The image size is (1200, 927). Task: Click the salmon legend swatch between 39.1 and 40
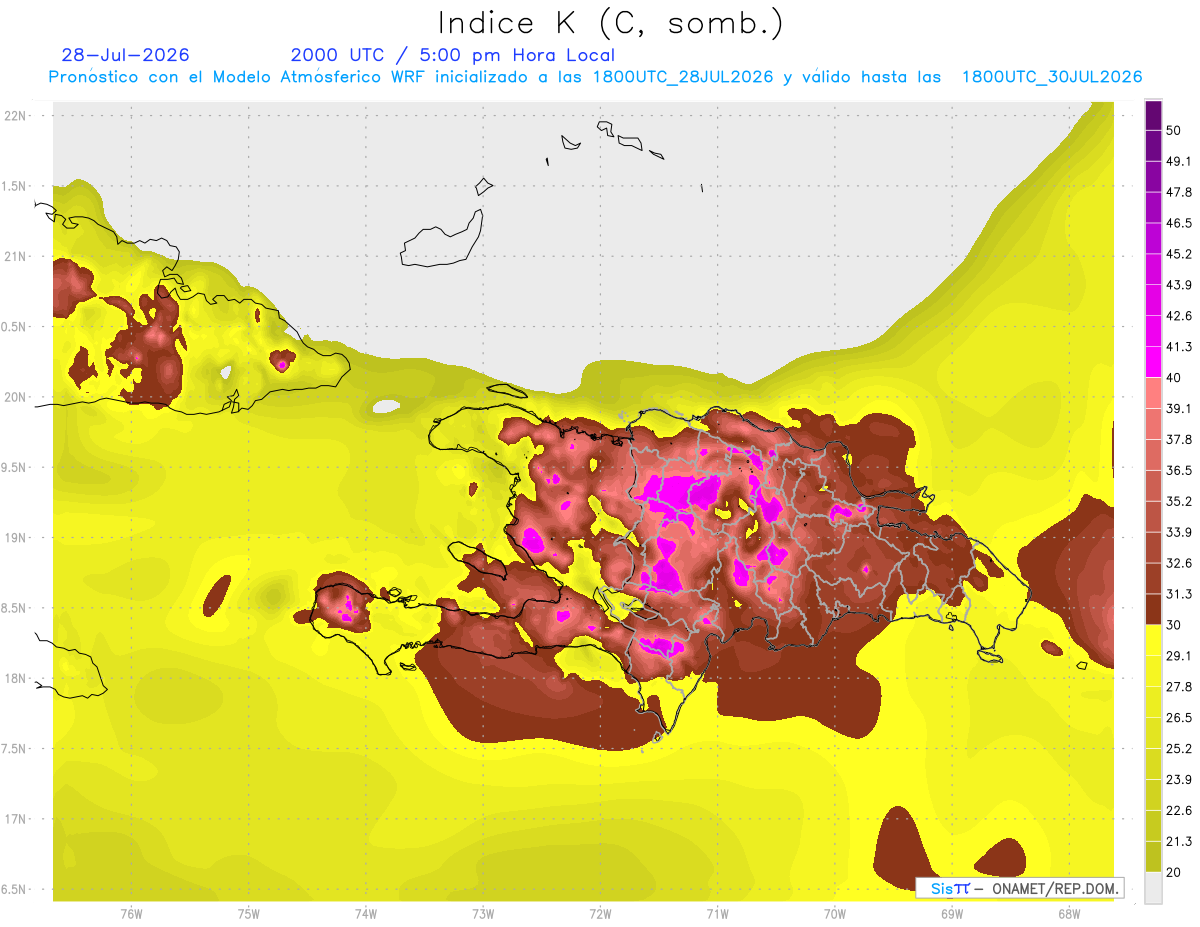pos(1153,393)
